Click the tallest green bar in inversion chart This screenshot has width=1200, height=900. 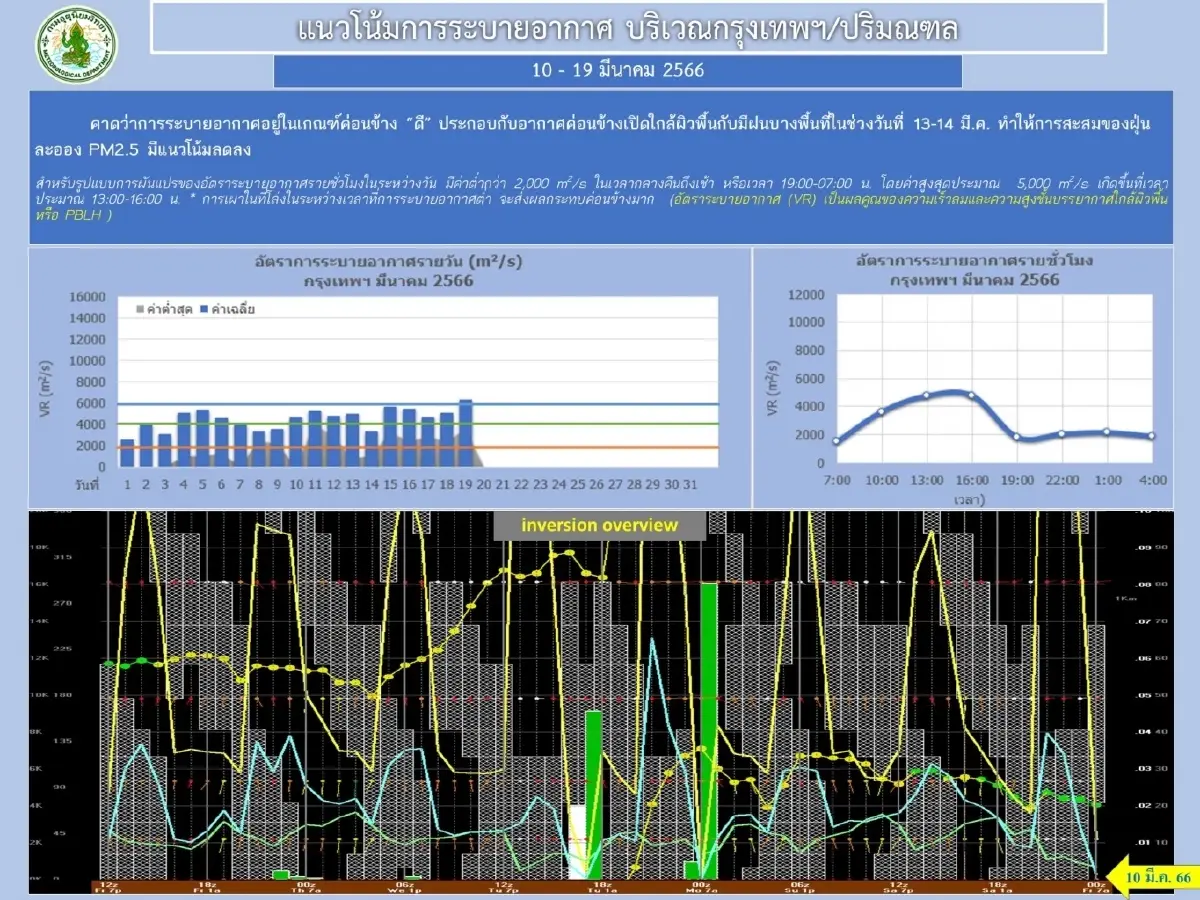pos(708,731)
